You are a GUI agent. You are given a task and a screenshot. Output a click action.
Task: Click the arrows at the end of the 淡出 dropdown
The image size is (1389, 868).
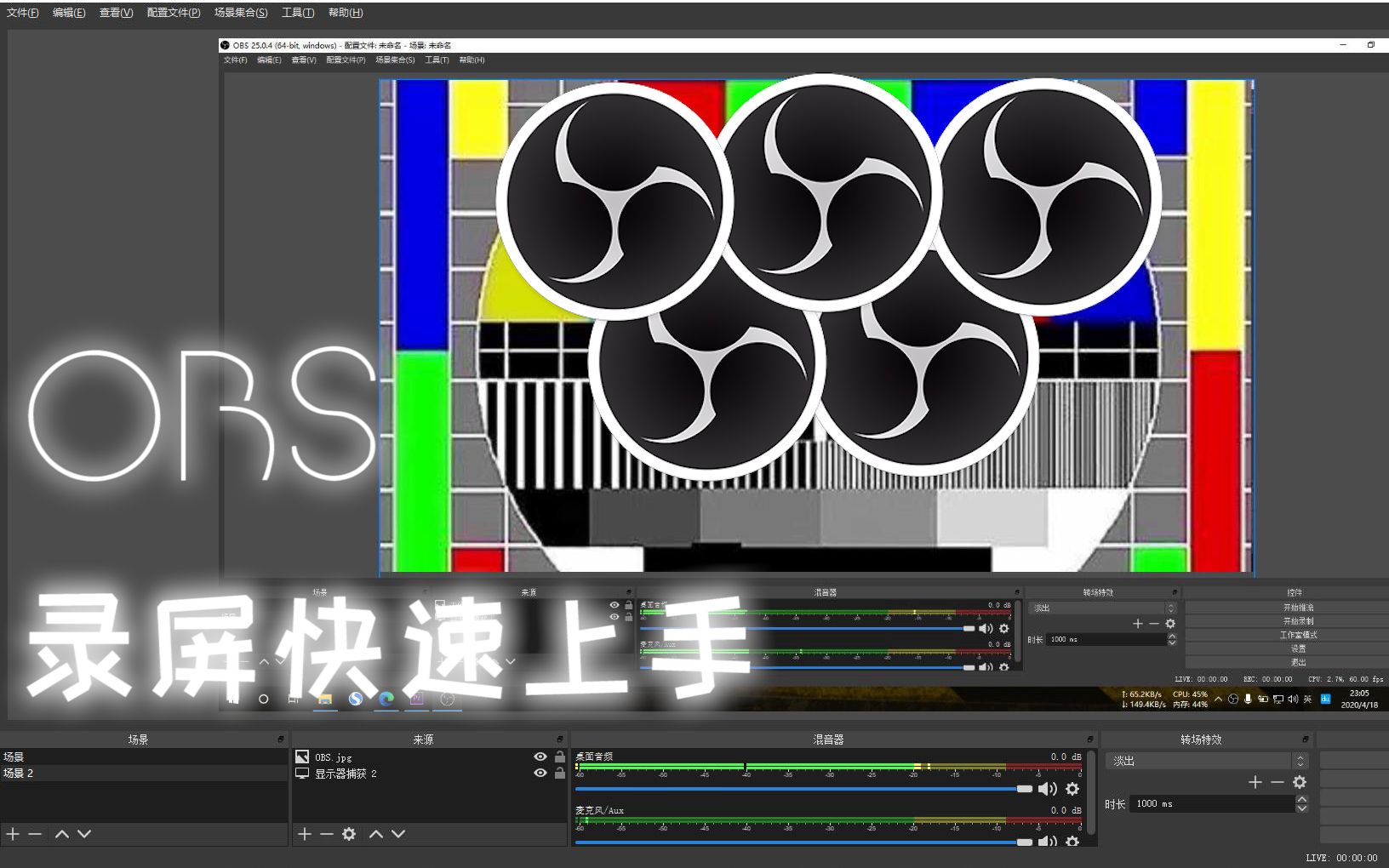coord(1300,761)
